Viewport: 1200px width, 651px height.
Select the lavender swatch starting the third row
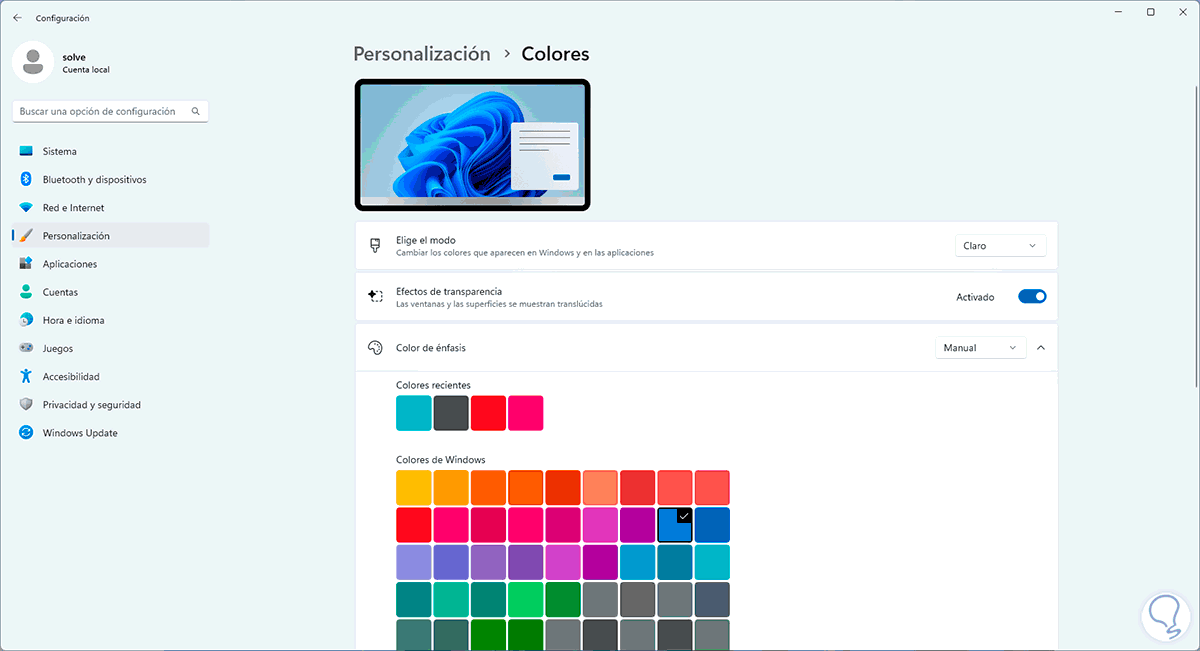414,562
